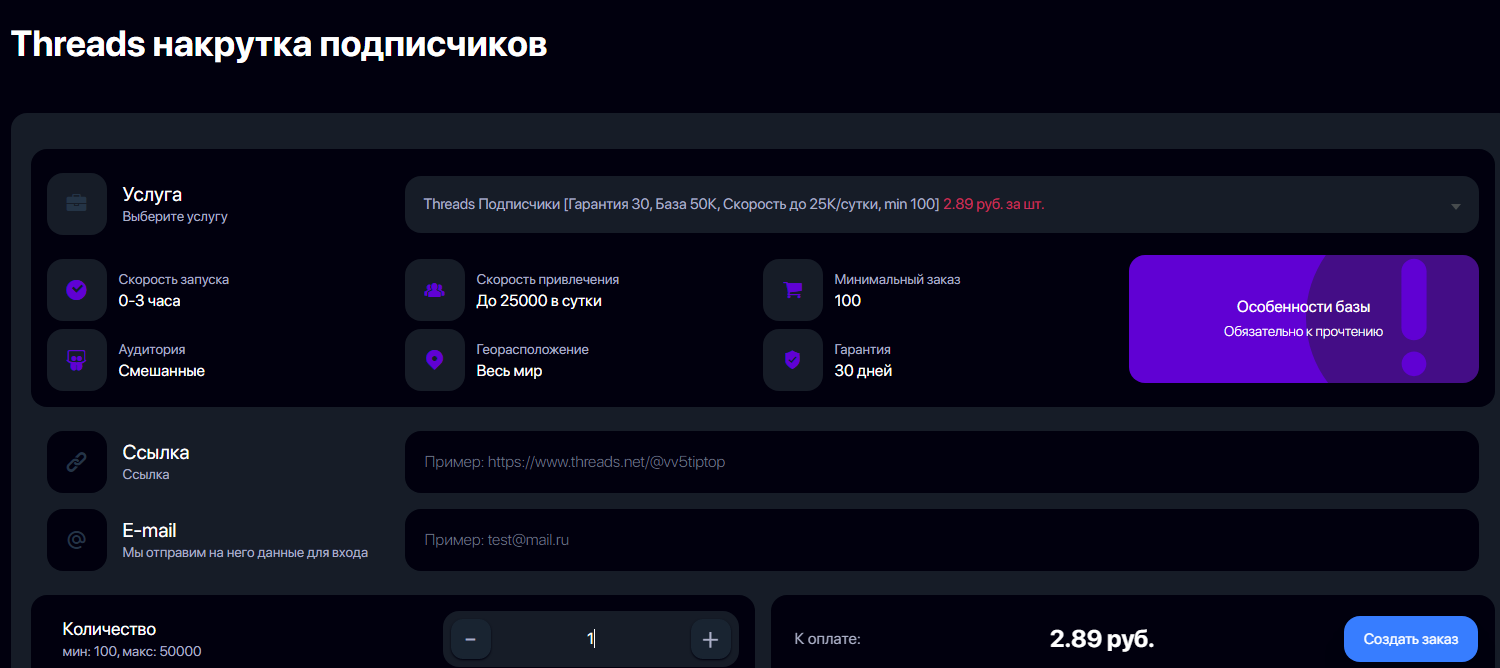The height and width of the screenshot is (668, 1500).
Task: Click the quantity number field
Action: [x=591, y=640]
